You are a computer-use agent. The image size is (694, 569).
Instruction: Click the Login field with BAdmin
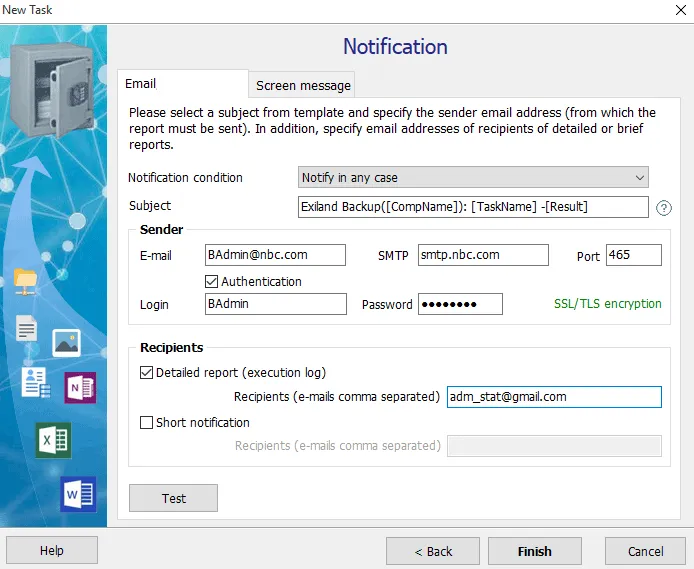(276, 304)
